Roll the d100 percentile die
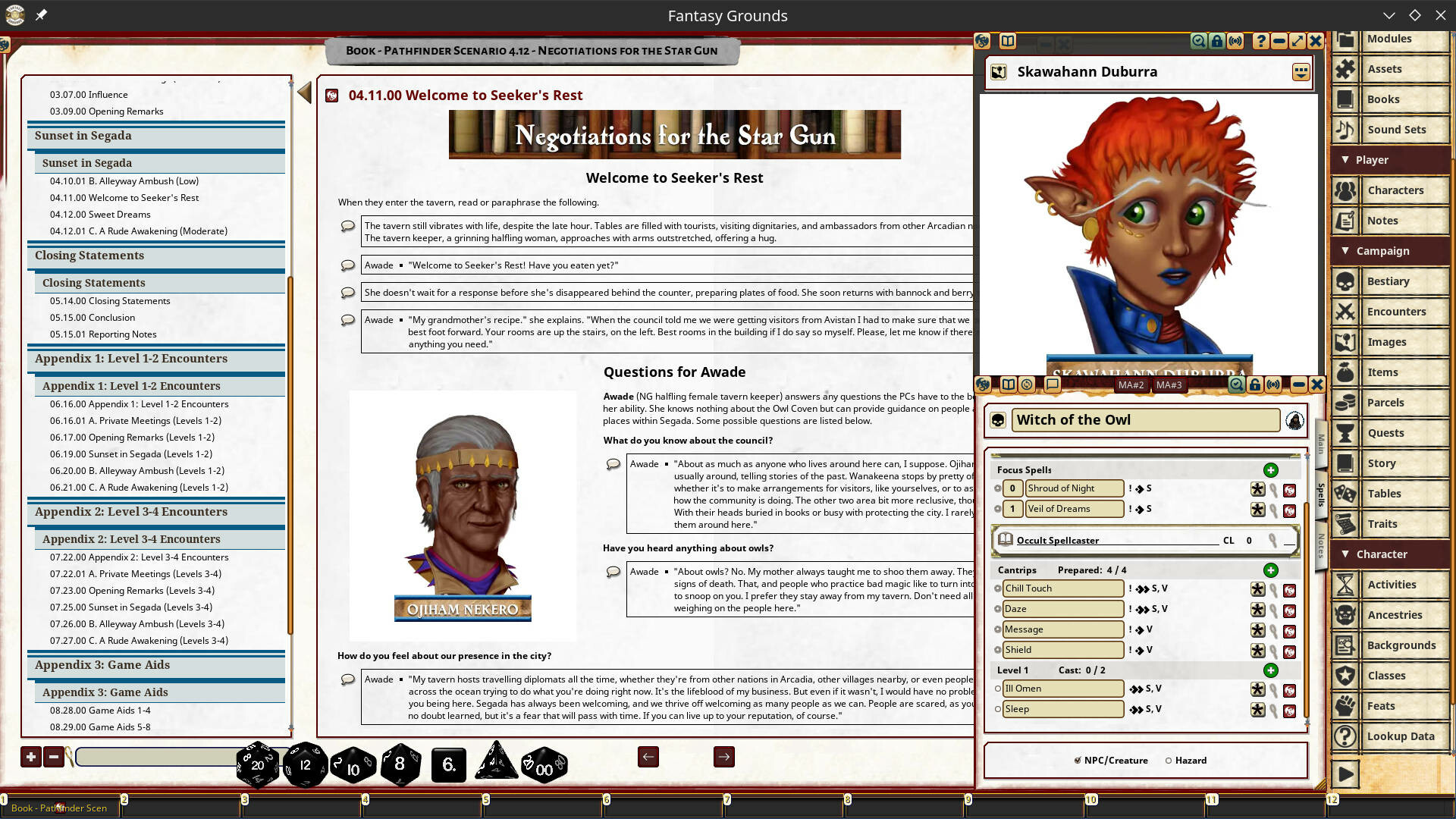 click(x=543, y=764)
